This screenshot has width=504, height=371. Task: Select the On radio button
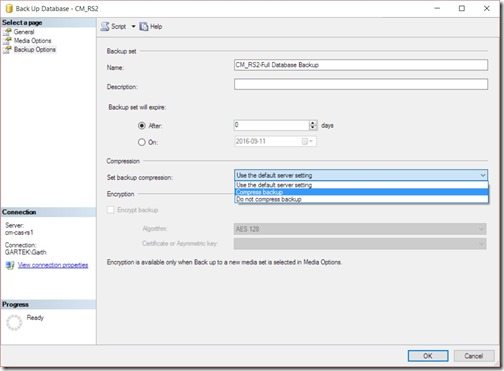(x=142, y=142)
